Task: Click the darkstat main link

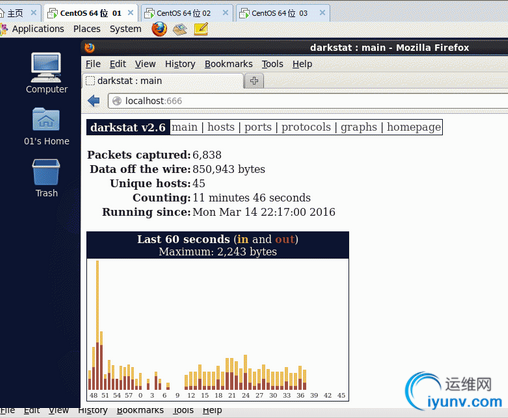Action: (x=184, y=127)
